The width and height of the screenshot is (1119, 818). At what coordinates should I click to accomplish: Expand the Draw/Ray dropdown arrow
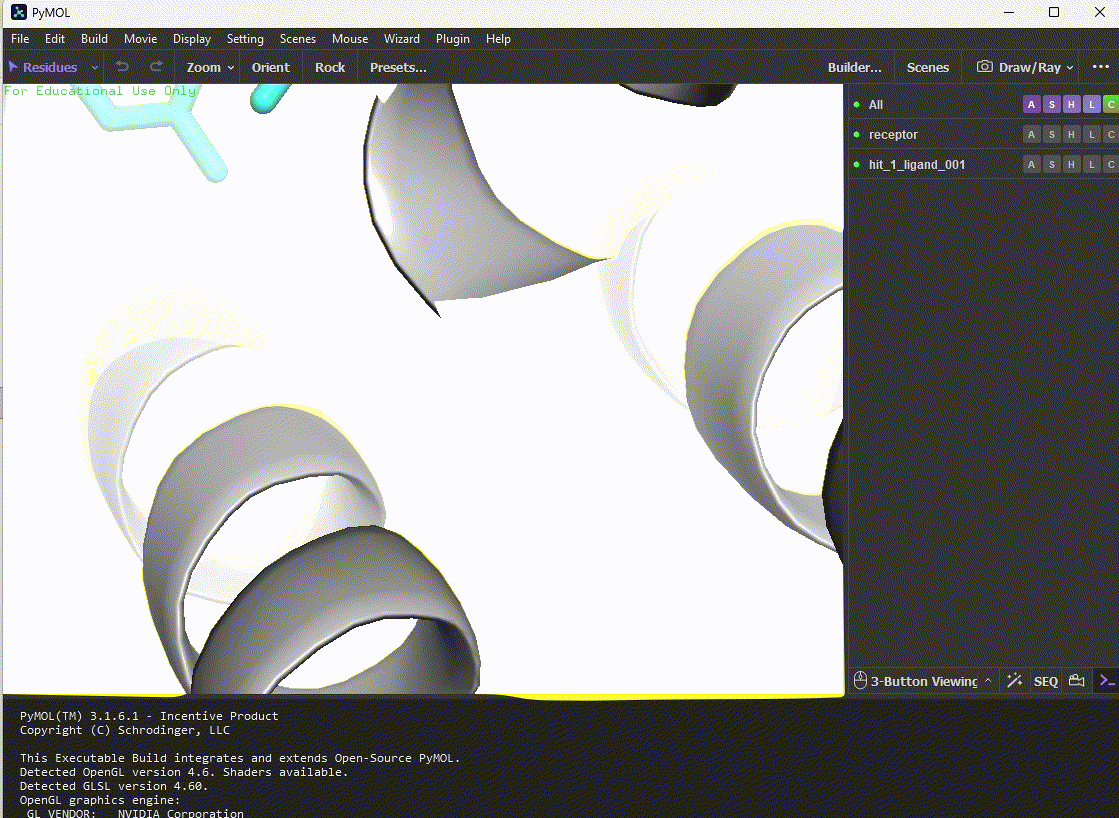(1070, 68)
